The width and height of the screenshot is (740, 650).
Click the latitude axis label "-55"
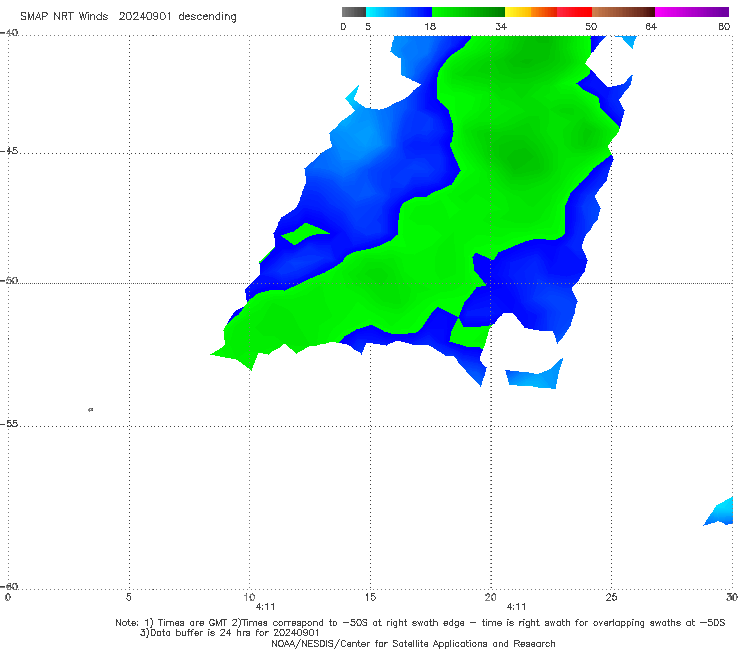[x=9, y=423]
